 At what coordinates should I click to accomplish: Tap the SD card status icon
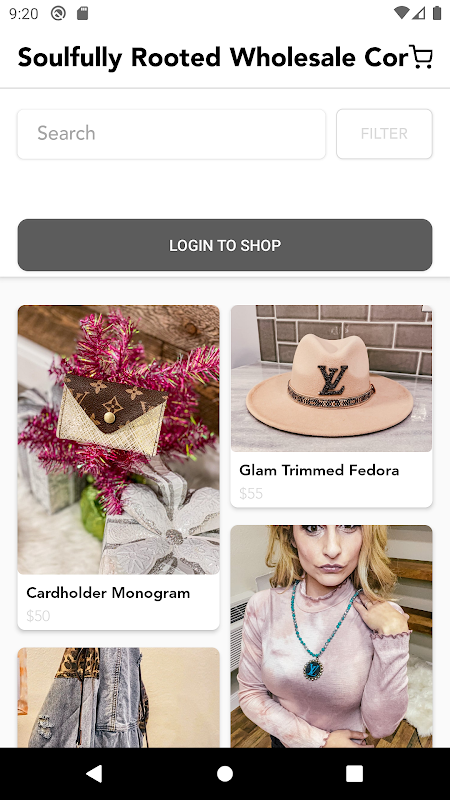83,13
